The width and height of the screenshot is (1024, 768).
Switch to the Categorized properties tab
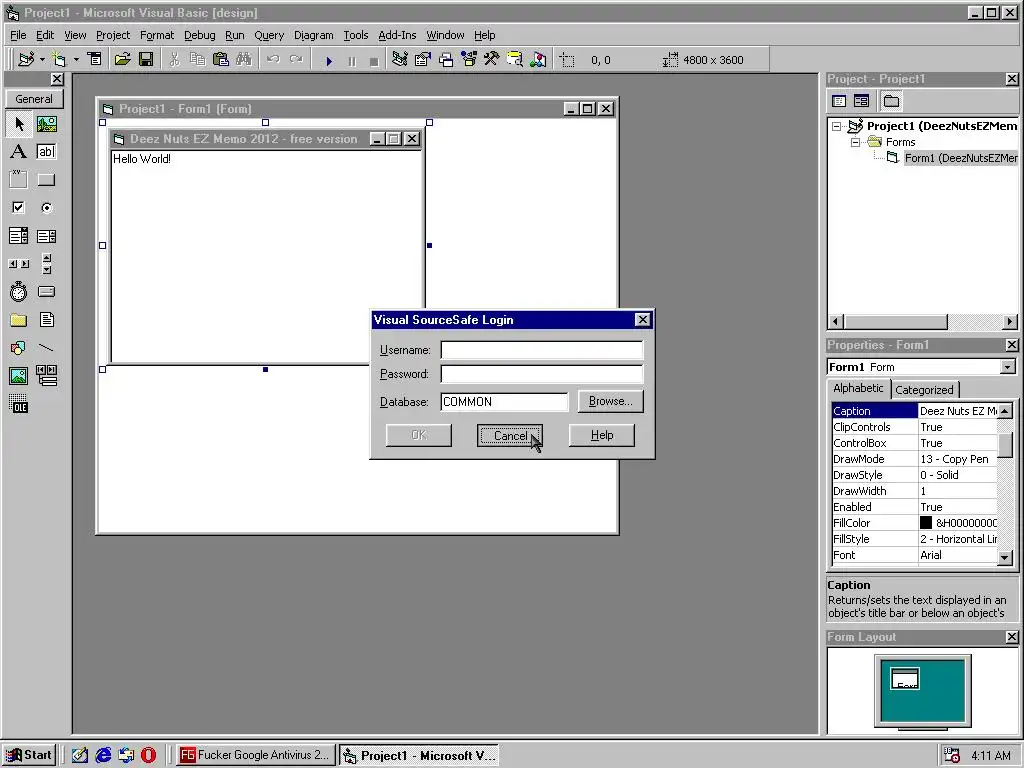point(924,390)
